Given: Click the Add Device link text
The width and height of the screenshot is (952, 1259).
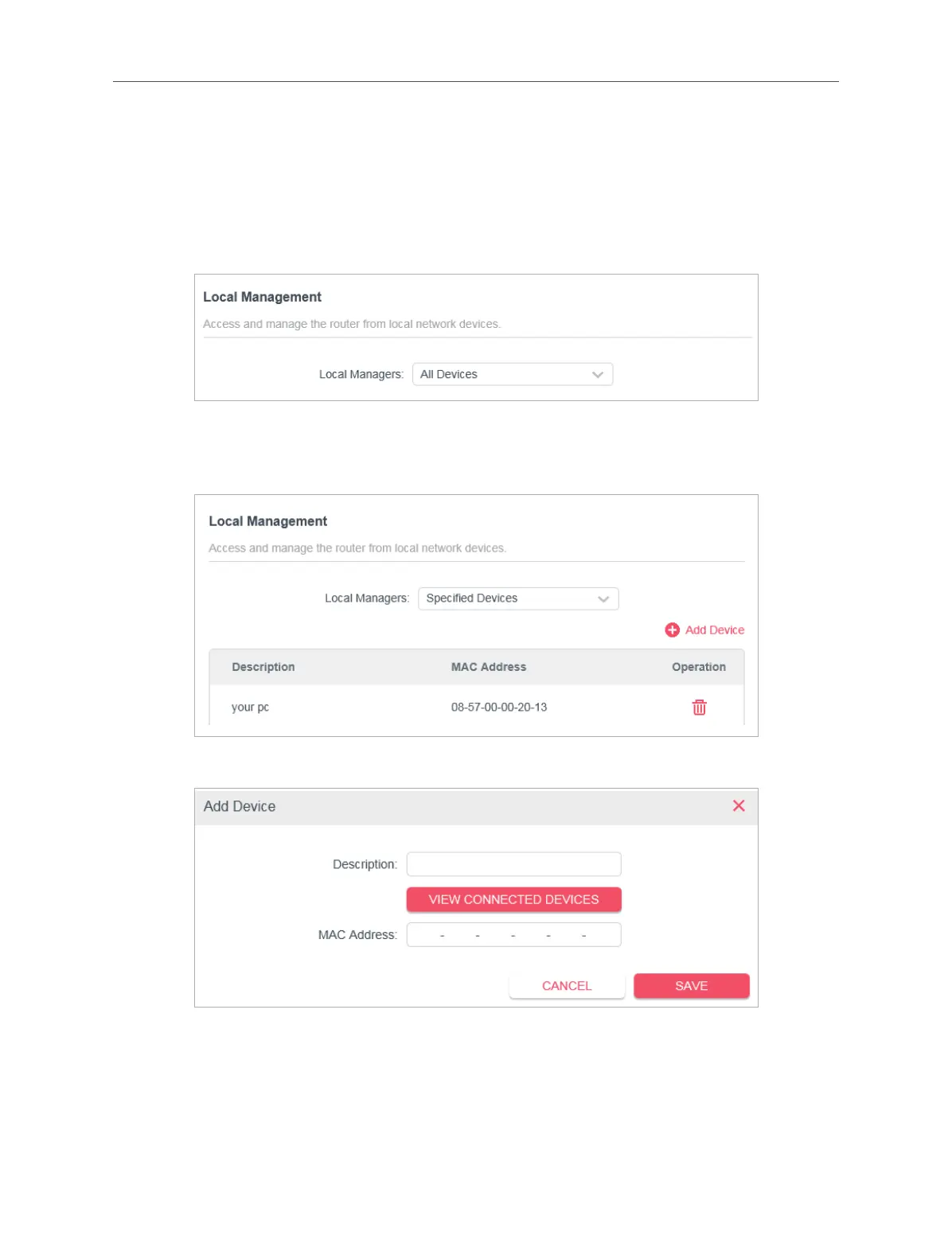Looking at the screenshot, I should [x=715, y=629].
